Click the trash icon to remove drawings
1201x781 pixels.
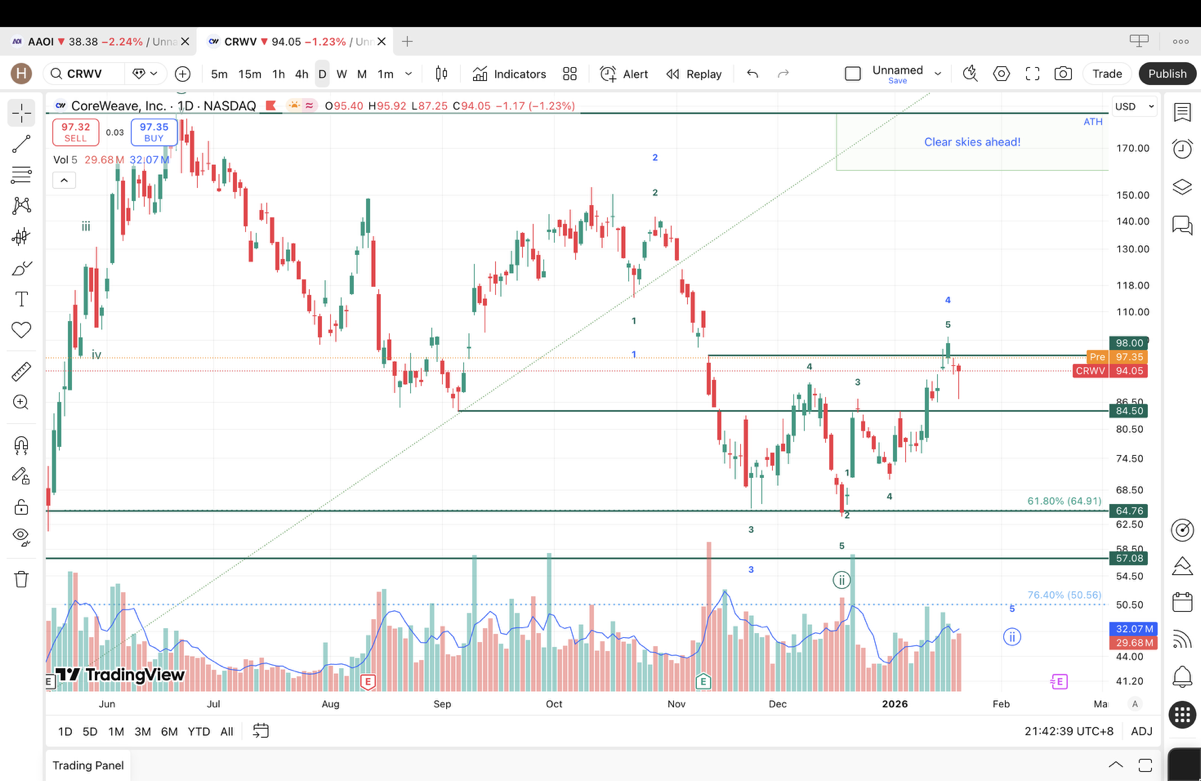pyautogui.click(x=21, y=579)
